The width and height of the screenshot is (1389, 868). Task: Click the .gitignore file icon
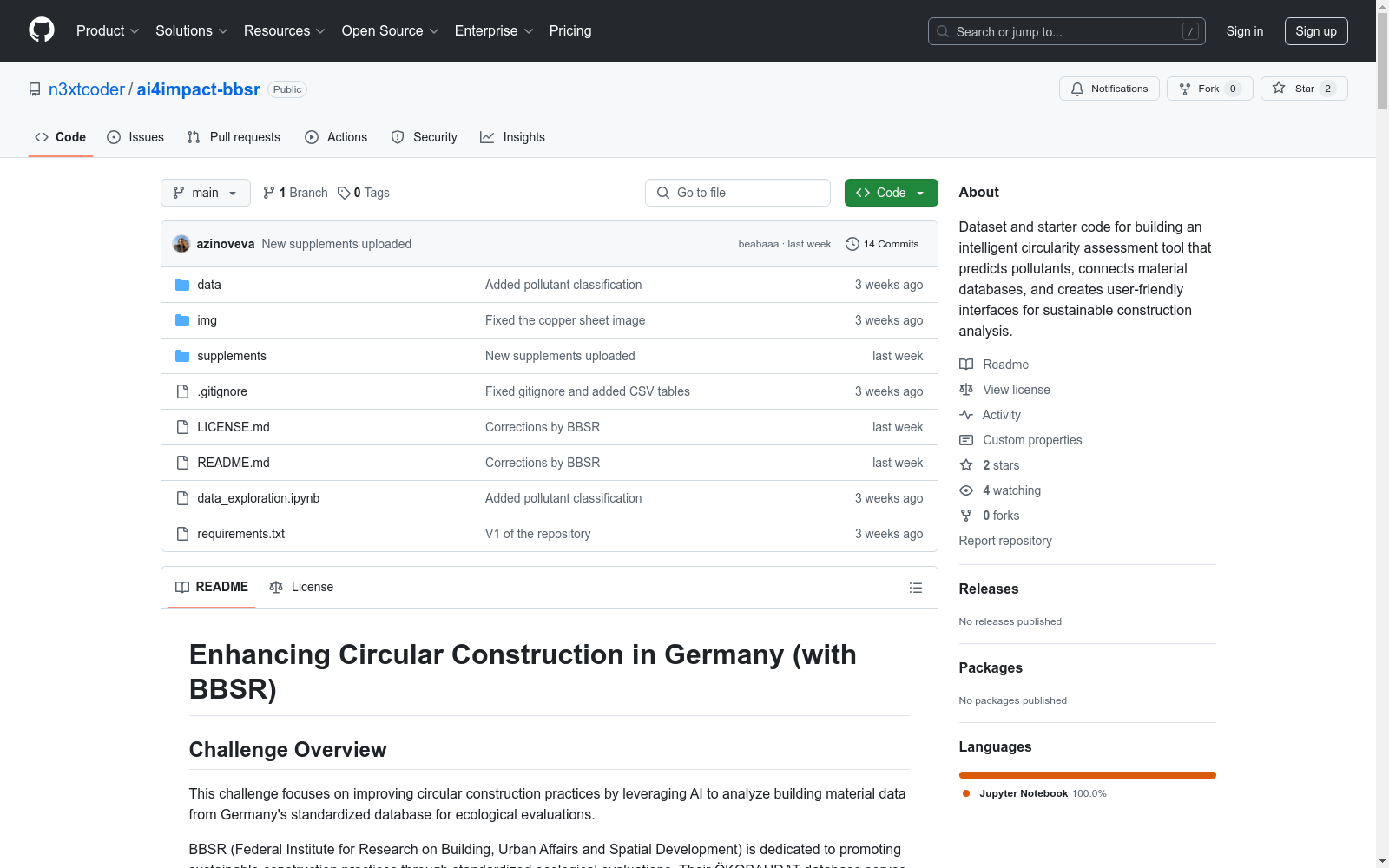(x=182, y=391)
